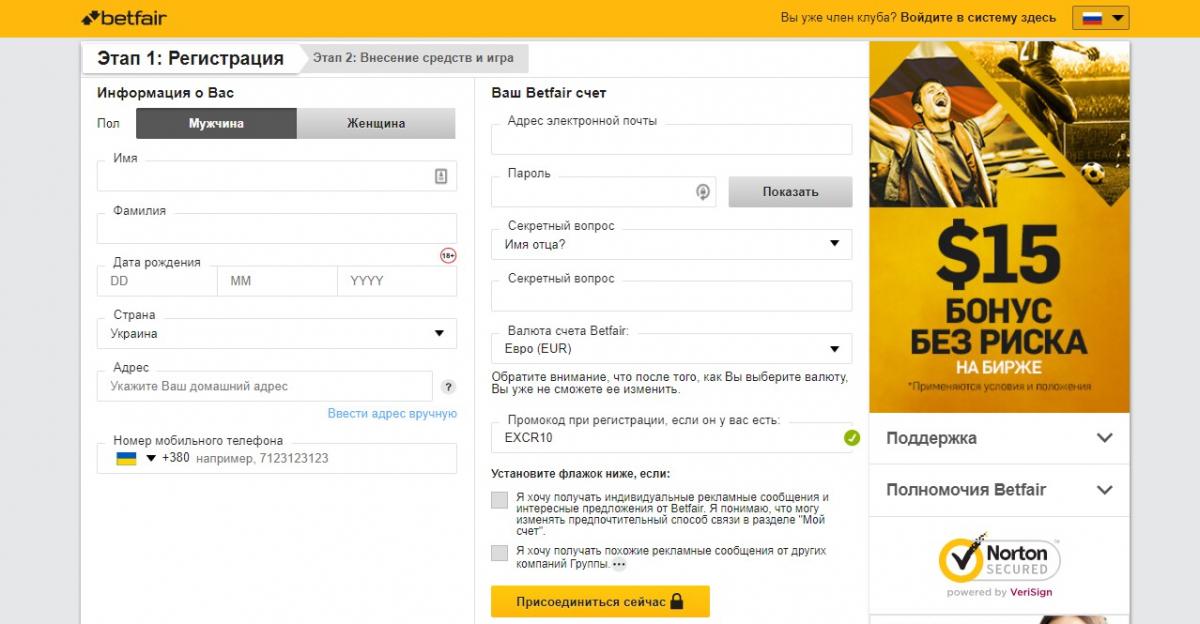Image resolution: width=1200 pixels, height=624 pixels.
Task: Click the 18+ age restriction icon
Action: click(448, 256)
